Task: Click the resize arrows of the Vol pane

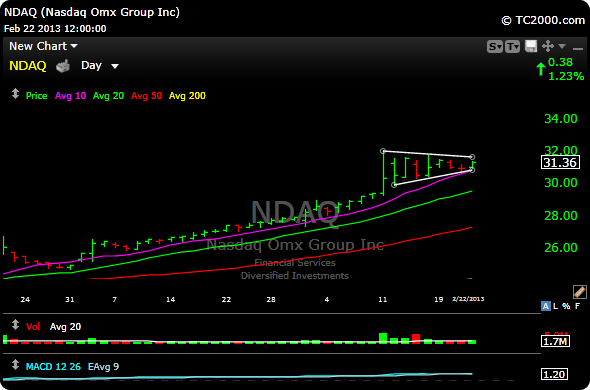Action: pos(15,324)
